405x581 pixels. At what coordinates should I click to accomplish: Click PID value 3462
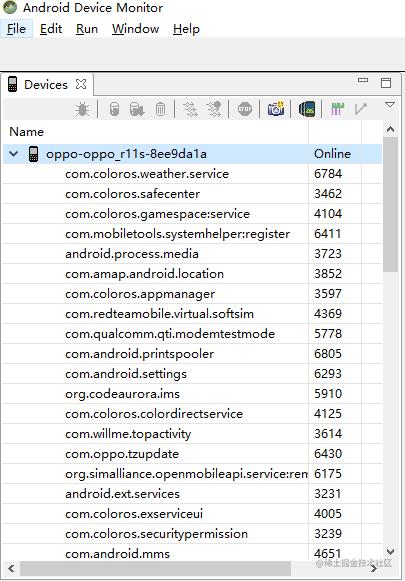328,194
